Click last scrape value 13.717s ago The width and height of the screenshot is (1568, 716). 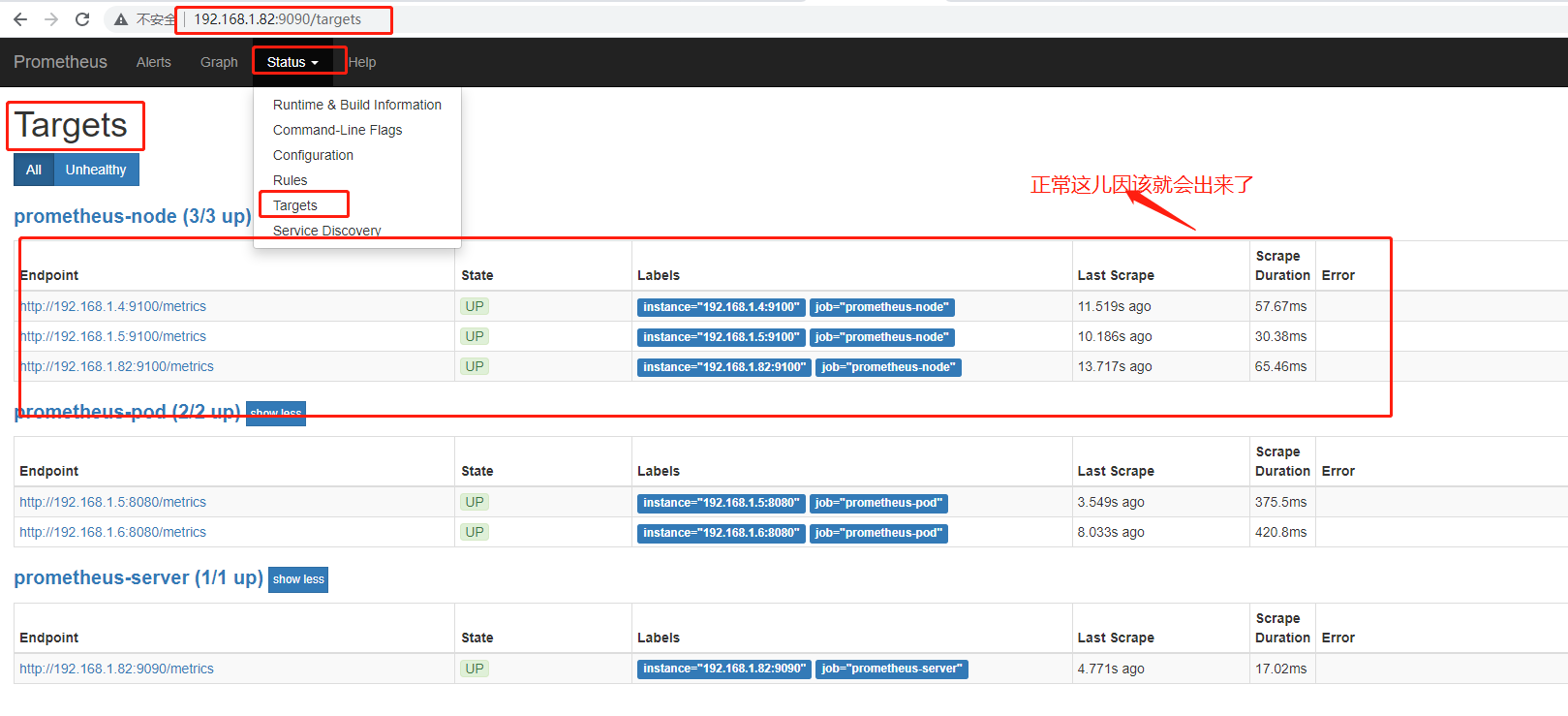point(1115,366)
